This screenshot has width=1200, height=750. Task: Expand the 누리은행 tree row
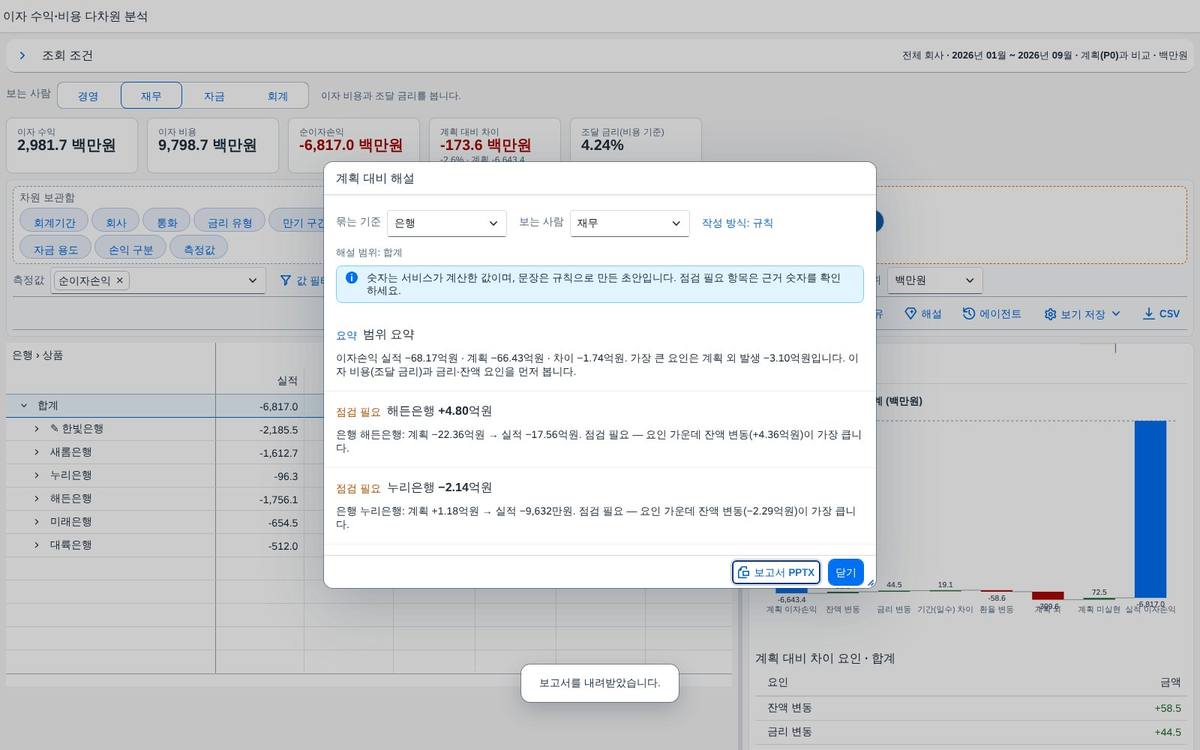[37, 475]
